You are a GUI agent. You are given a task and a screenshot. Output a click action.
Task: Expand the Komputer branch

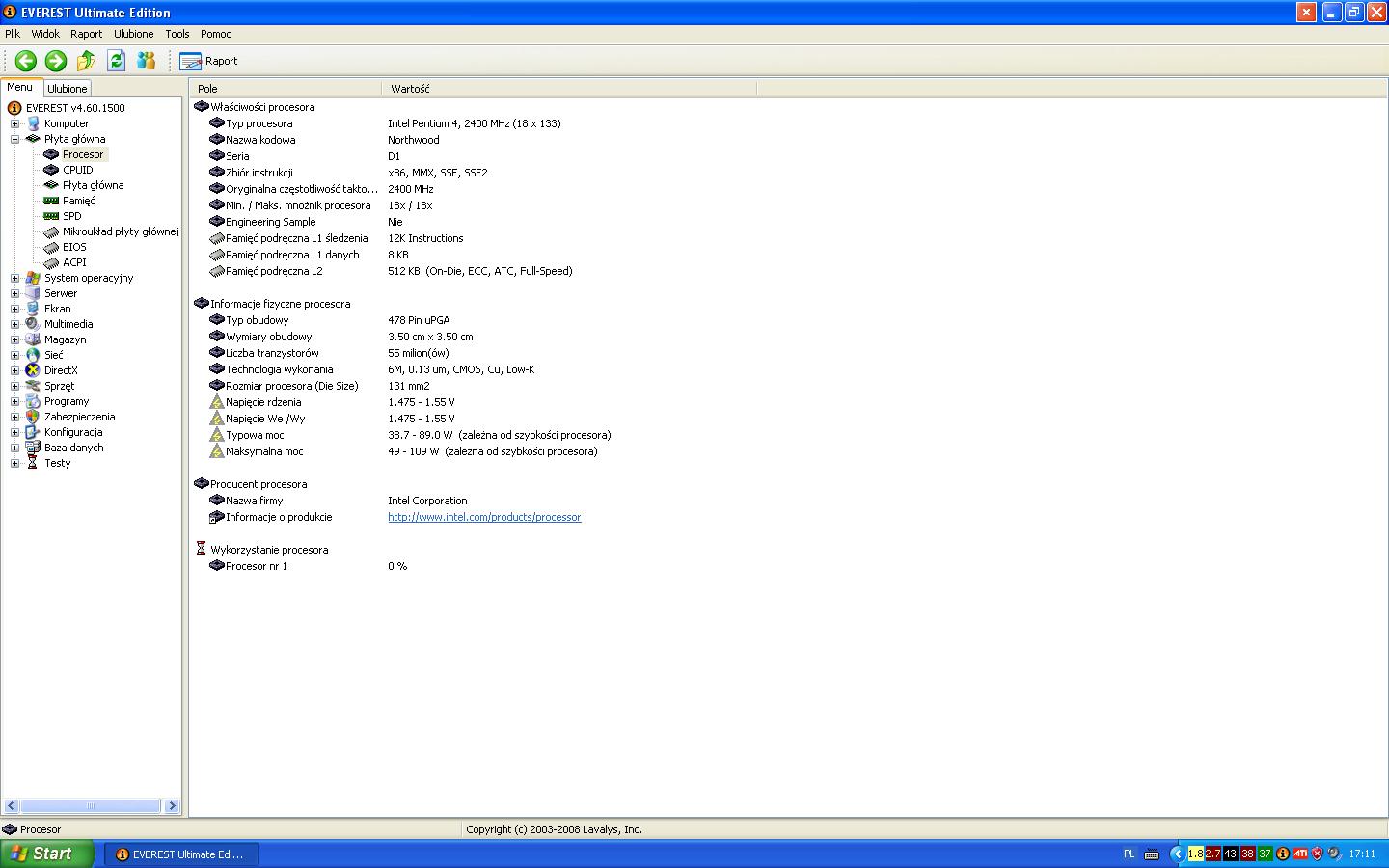click(14, 123)
